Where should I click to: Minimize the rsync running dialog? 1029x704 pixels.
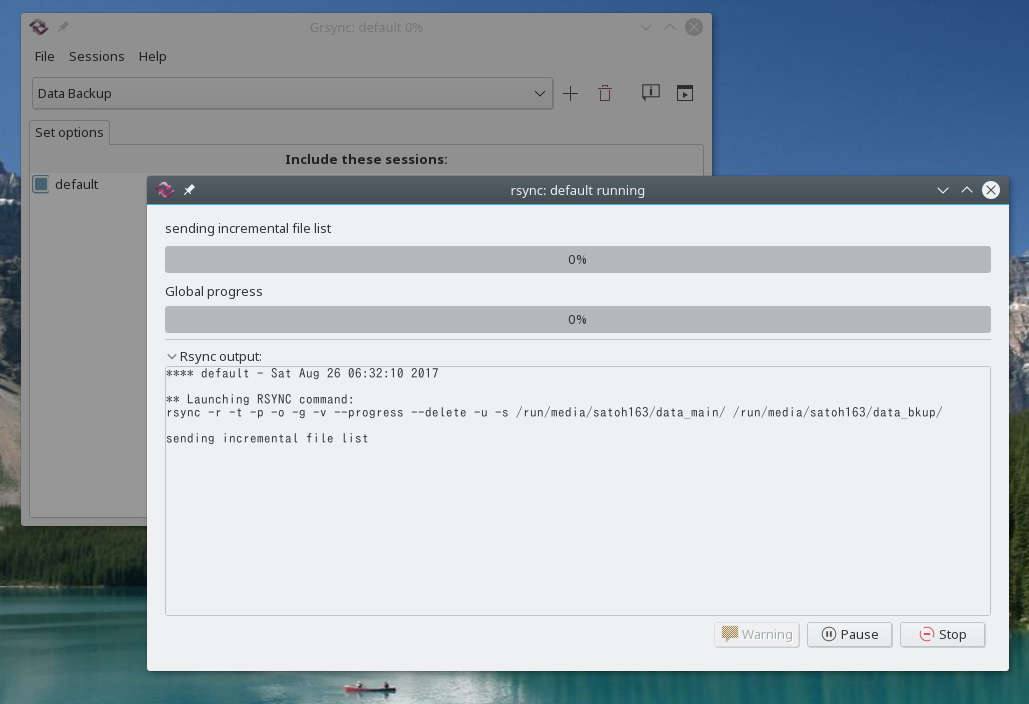click(942, 190)
